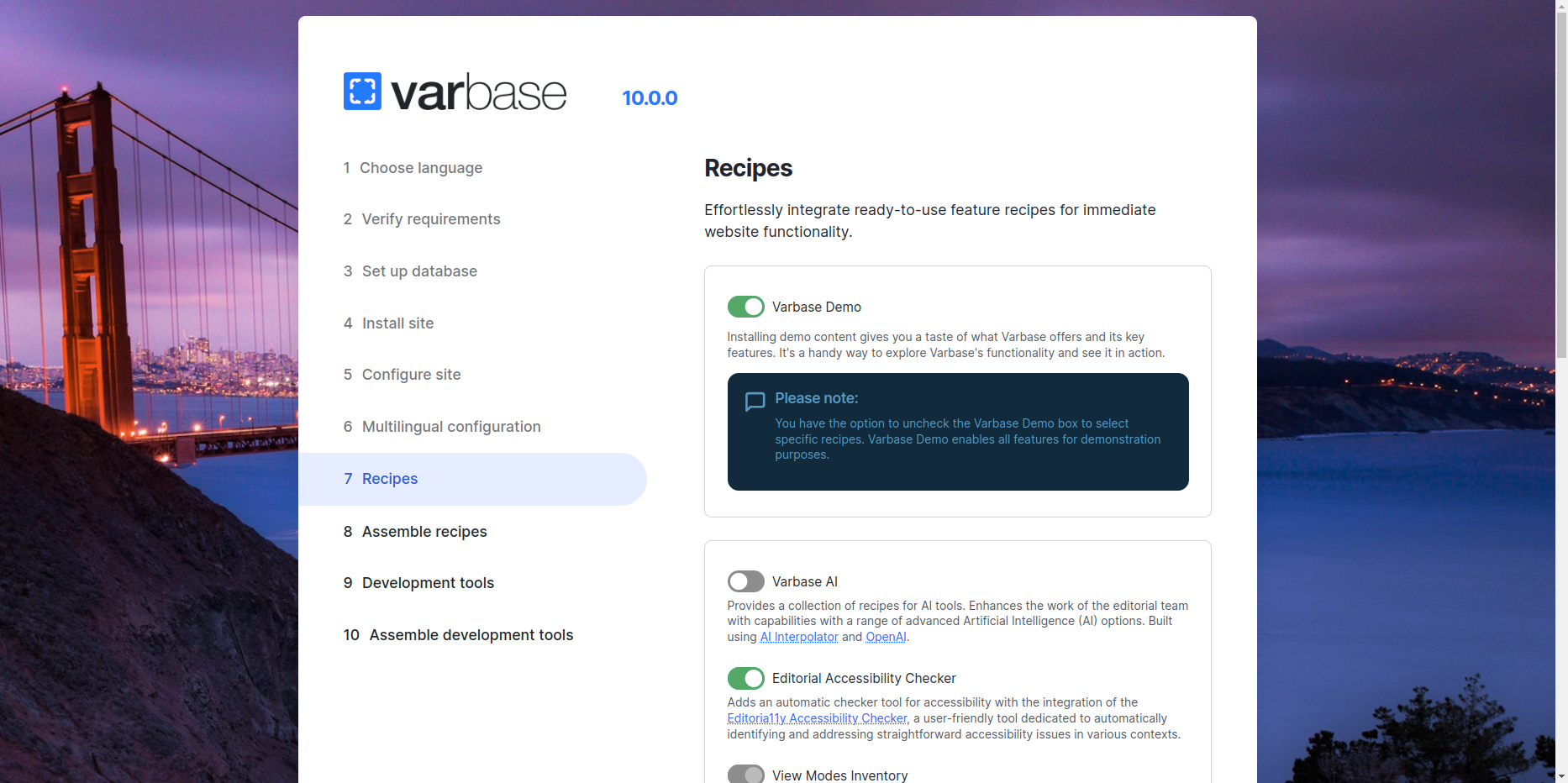This screenshot has height=783, width=1568.
Task: Click the Varbase logo icon
Action: point(362,92)
